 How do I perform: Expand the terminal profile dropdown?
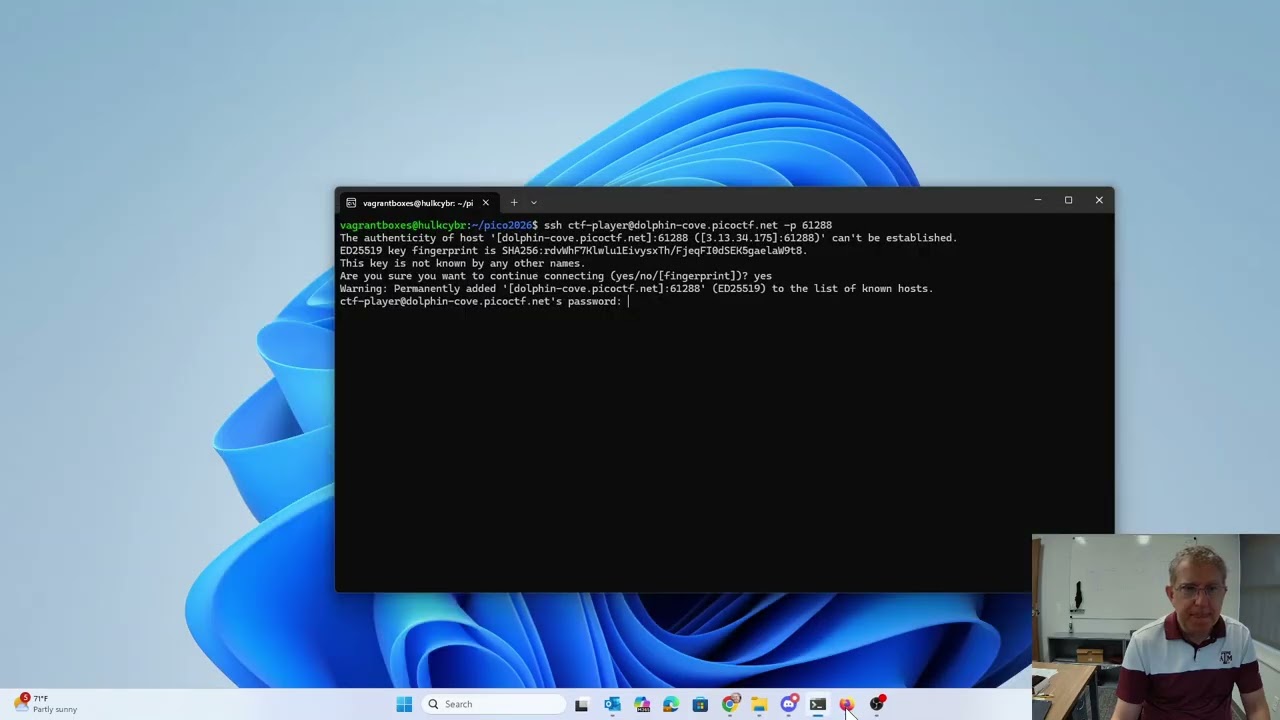click(534, 202)
